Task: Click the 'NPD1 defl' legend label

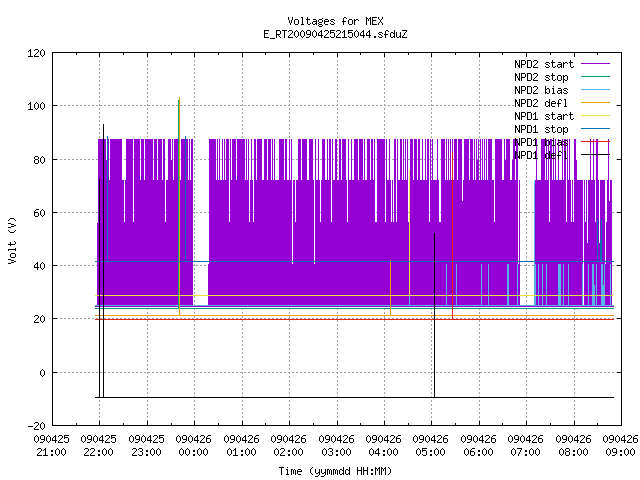Action: [541, 156]
